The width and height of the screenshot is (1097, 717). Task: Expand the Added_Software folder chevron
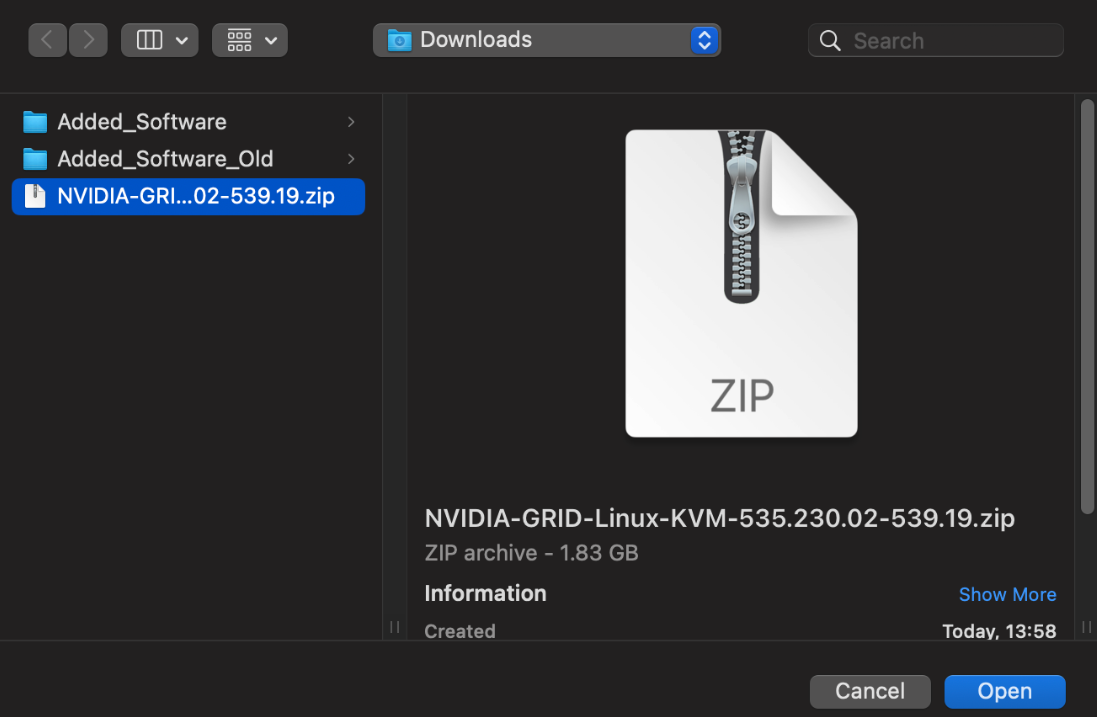click(x=351, y=122)
